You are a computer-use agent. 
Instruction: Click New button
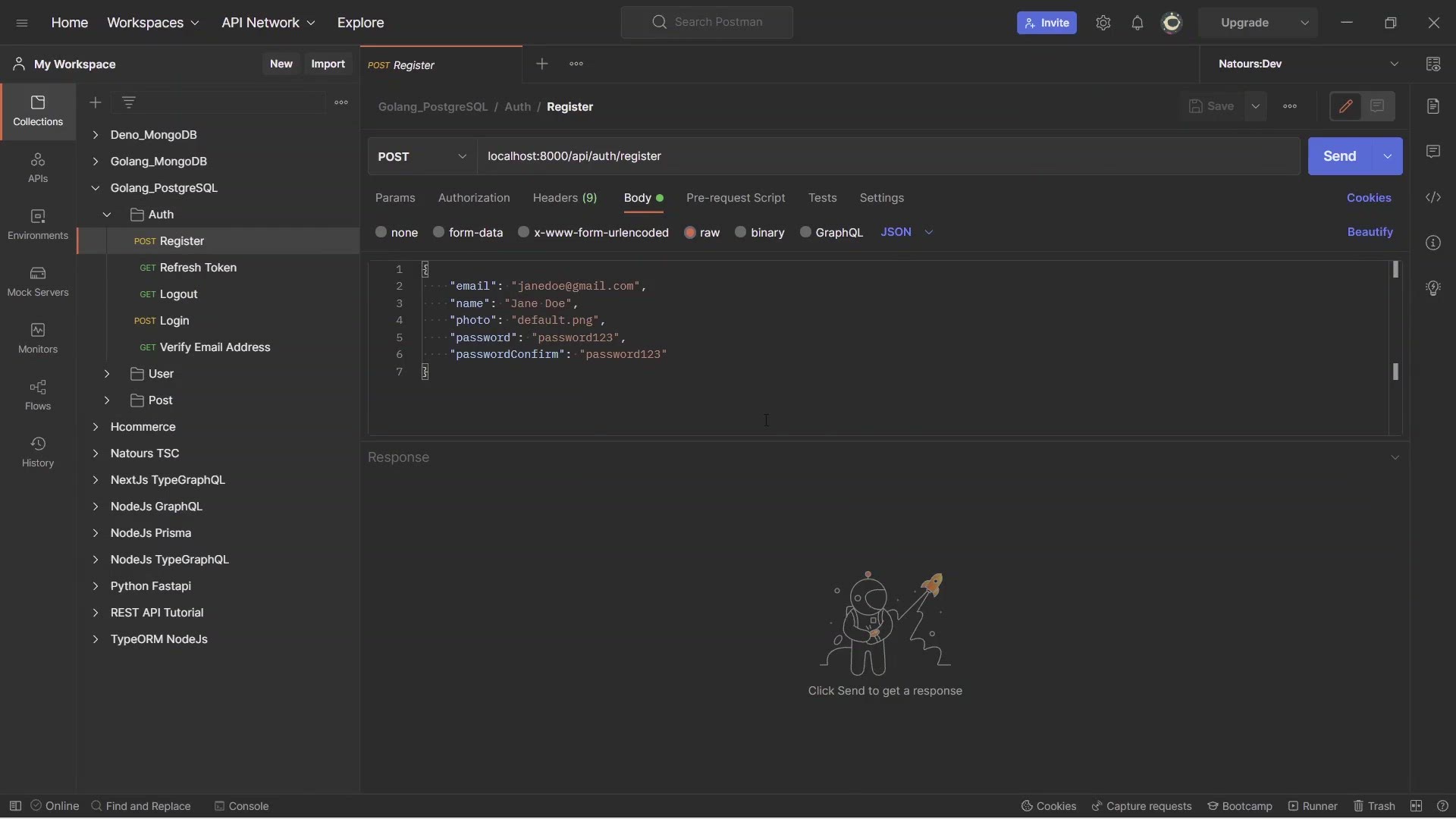281,64
